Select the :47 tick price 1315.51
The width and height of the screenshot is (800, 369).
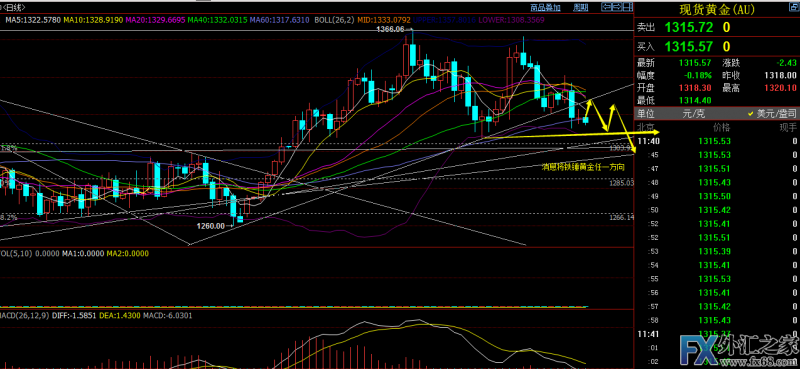714,168
